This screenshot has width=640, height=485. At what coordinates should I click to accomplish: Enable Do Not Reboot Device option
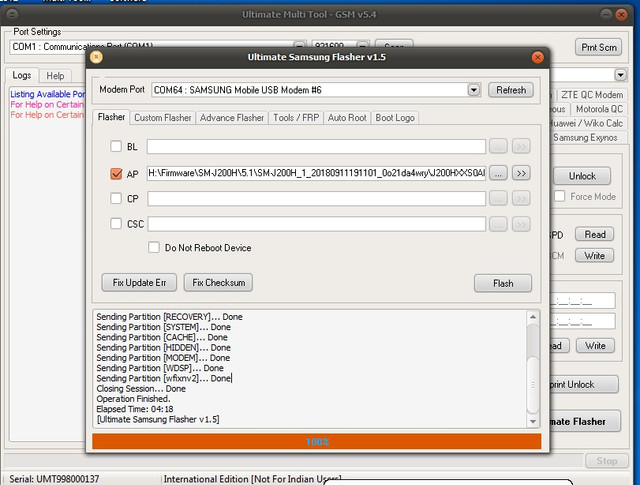click(x=154, y=247)
